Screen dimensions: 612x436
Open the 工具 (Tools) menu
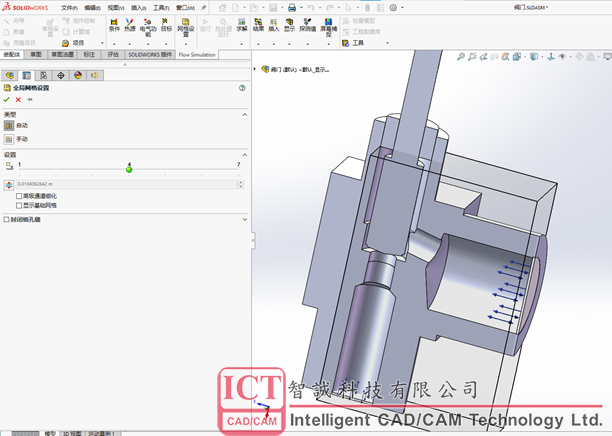161,8
